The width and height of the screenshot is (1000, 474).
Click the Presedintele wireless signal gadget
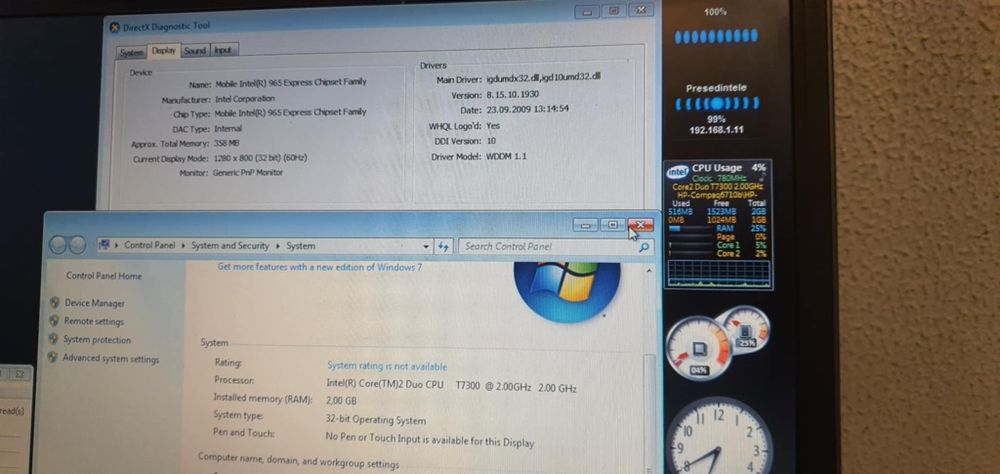coord(717,103)
